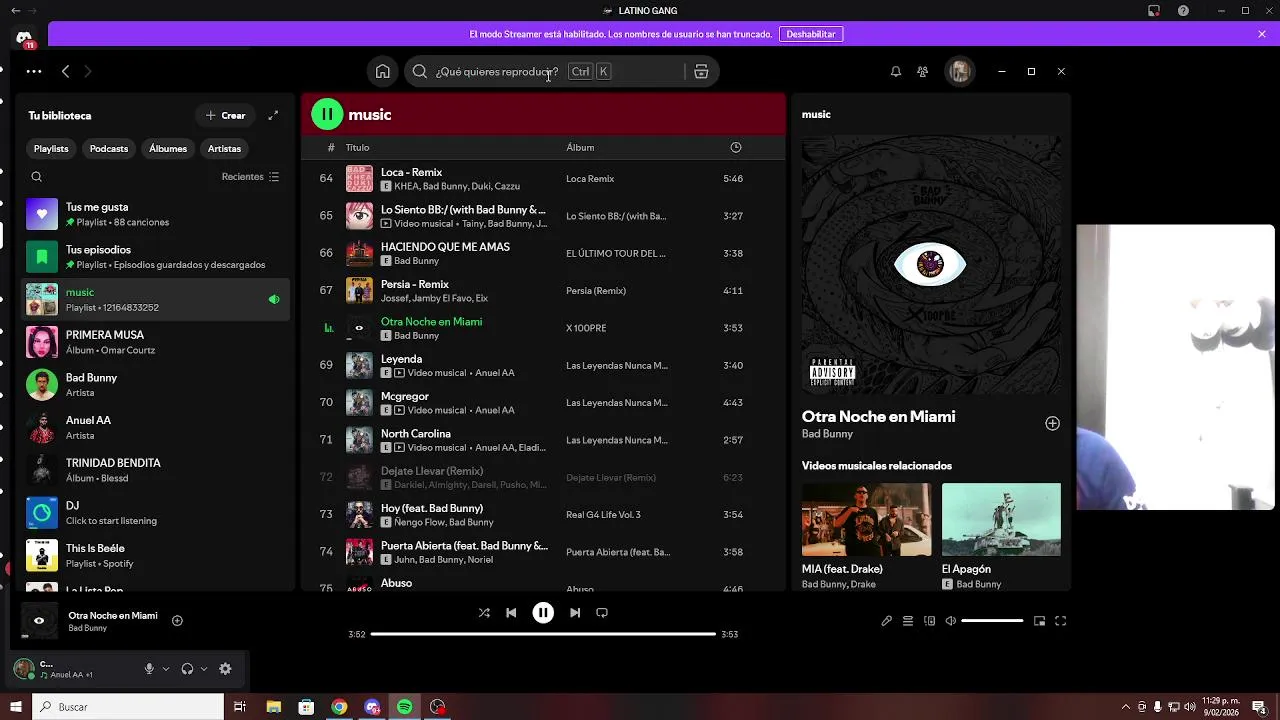This screenshot has width=1280, height=720.
Task: Open PRIMERA MUSA album in library
Action: (x=157, y=342)
